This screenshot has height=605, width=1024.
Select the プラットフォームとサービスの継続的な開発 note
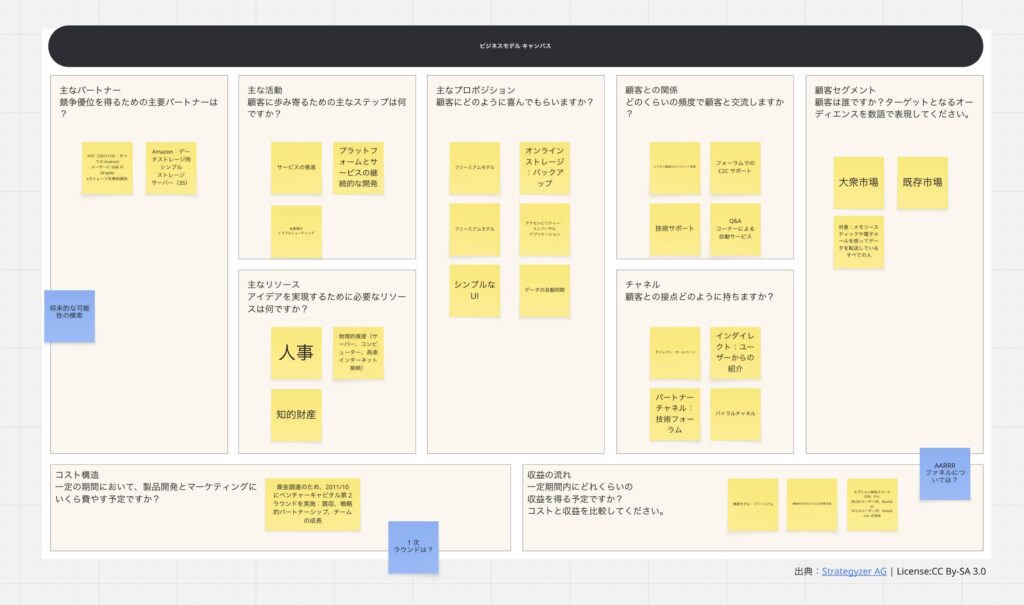[358, 167]
